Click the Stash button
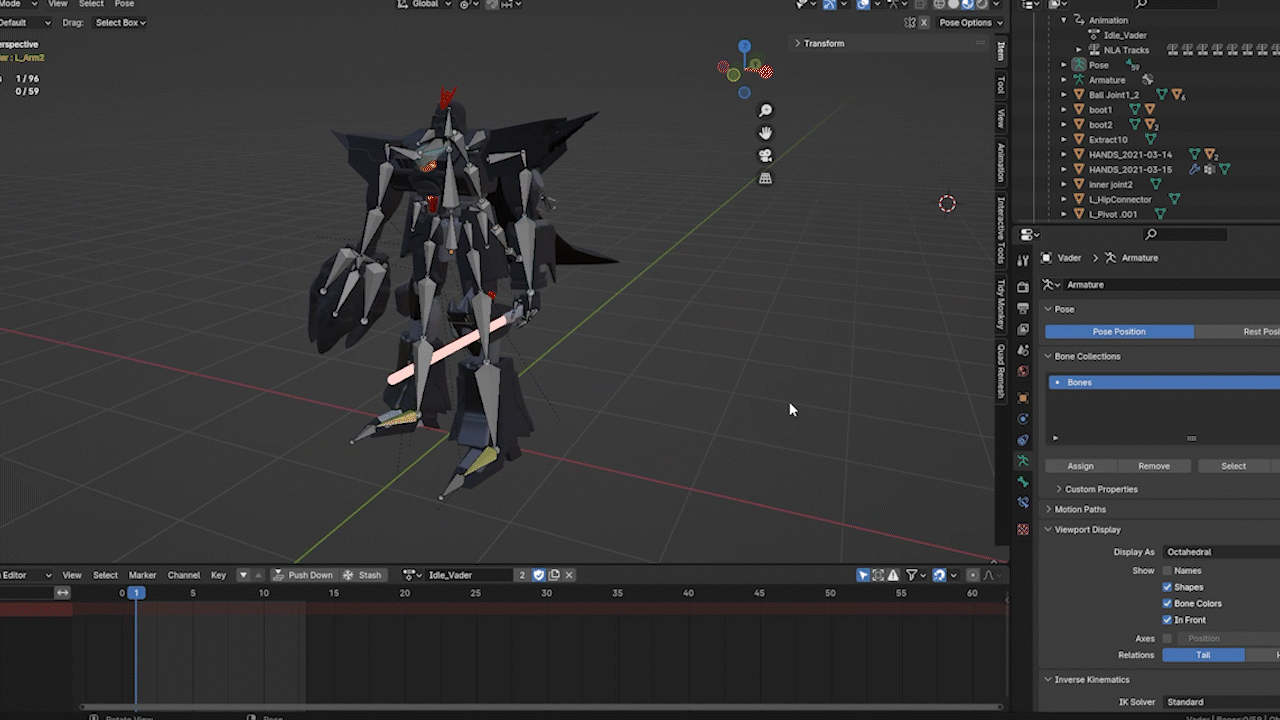The image size is (1280, 720). pos(362,575)
